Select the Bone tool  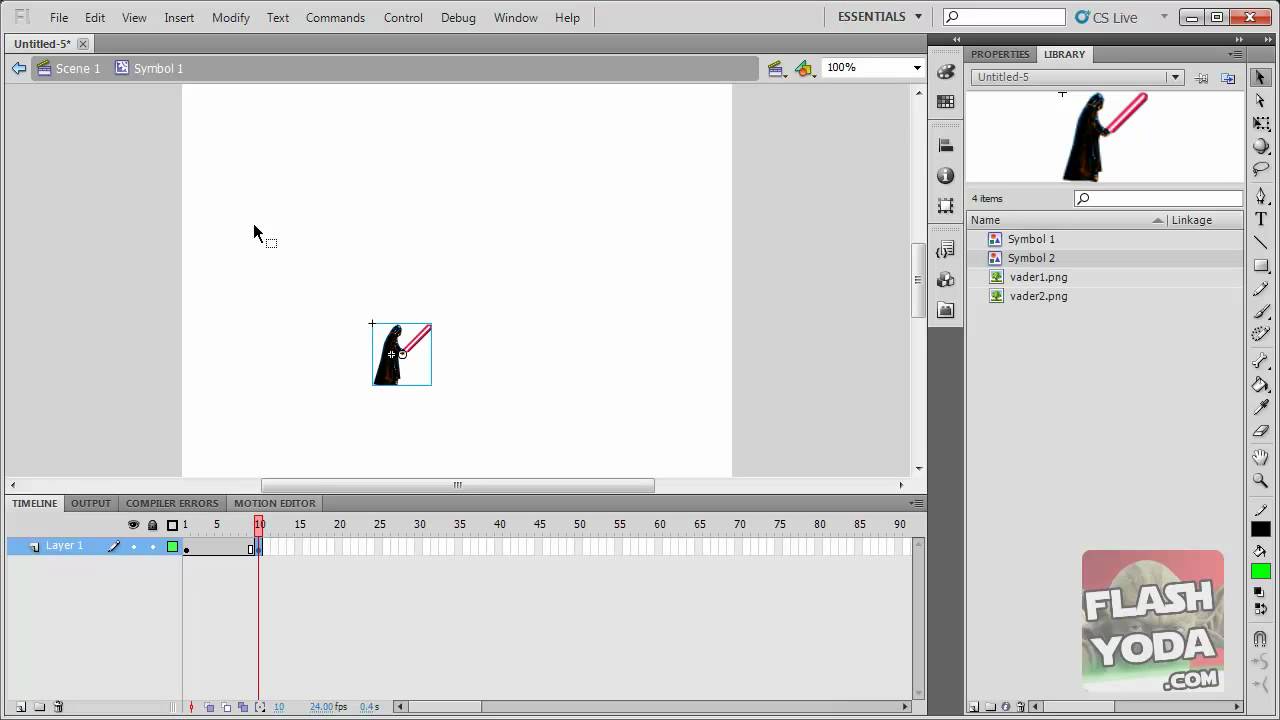pos(1261,362)
